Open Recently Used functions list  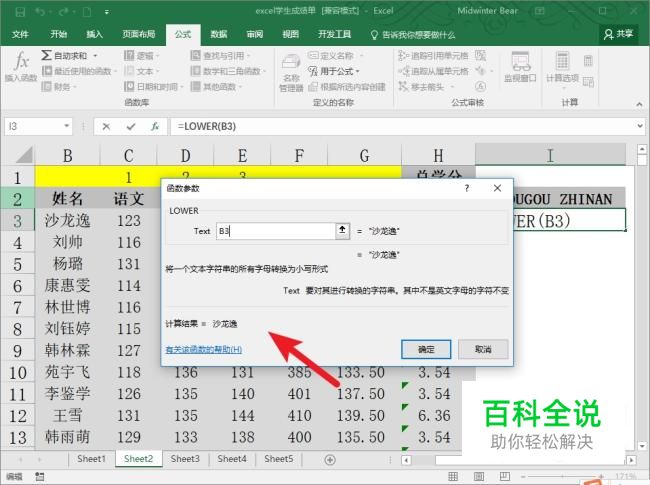point(78,71)
